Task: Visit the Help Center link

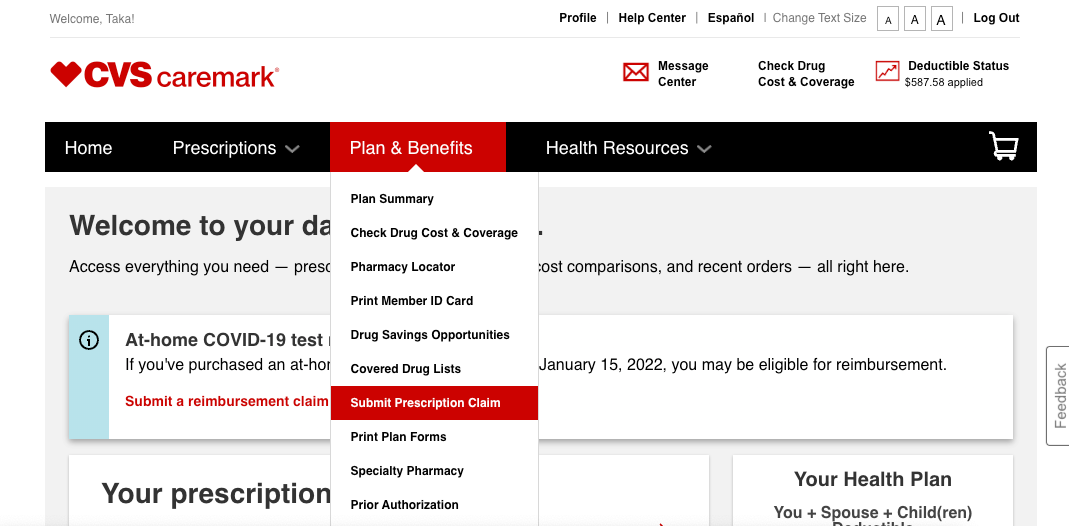Action: tap(652, 18)
